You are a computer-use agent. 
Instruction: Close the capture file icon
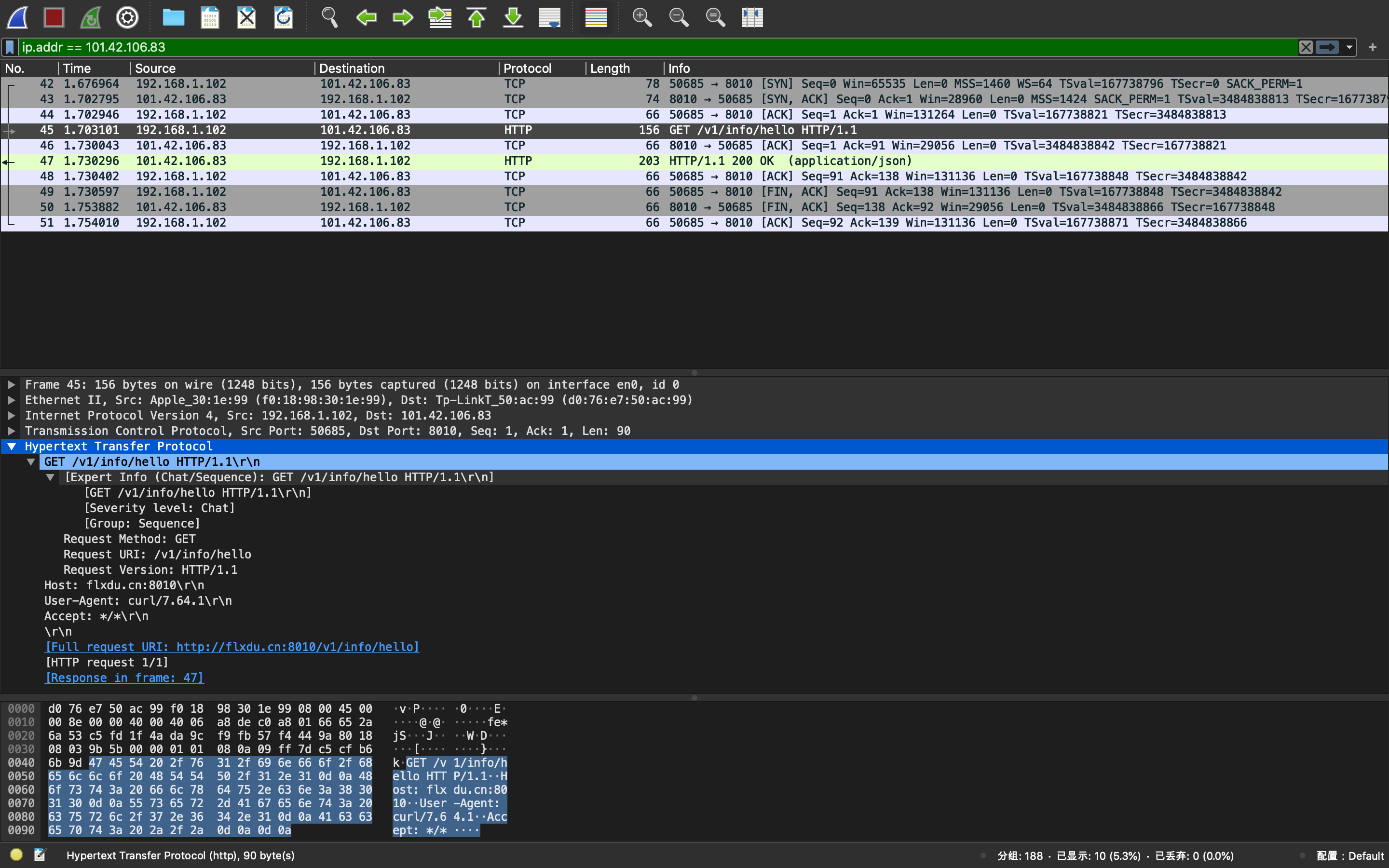(x=247, y=17)
